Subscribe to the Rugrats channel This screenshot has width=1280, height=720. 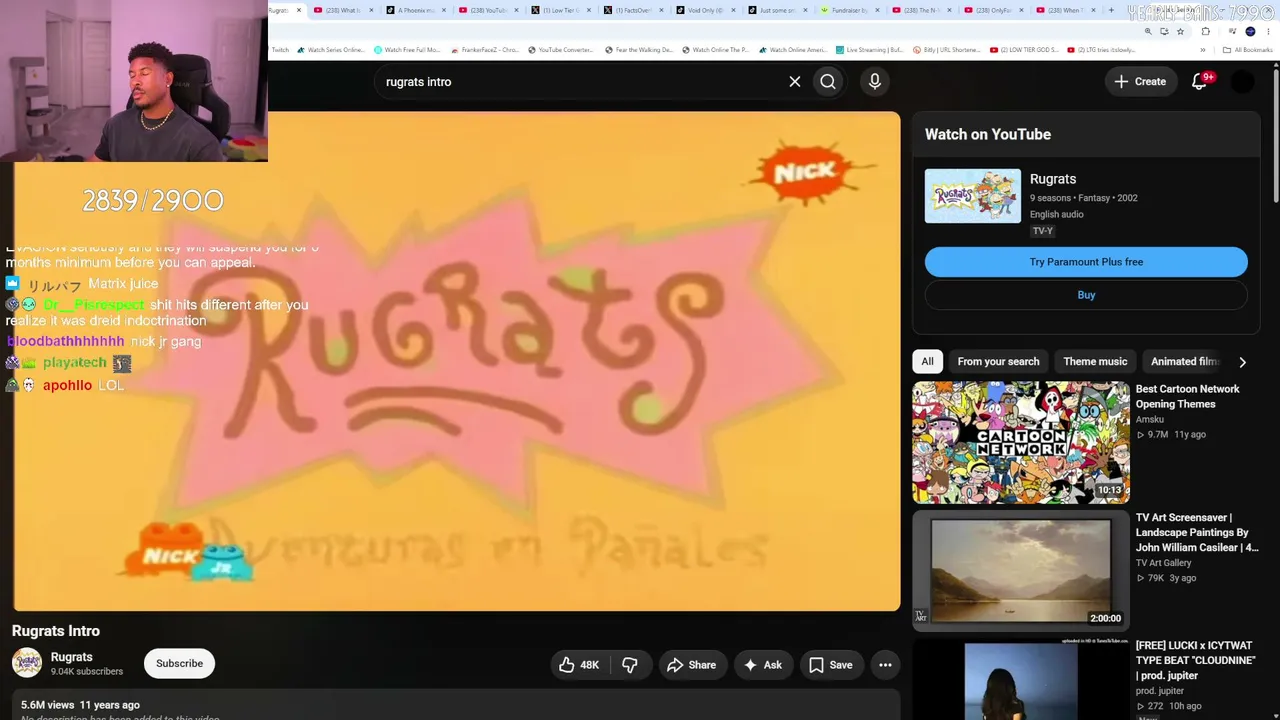point(179,664)
